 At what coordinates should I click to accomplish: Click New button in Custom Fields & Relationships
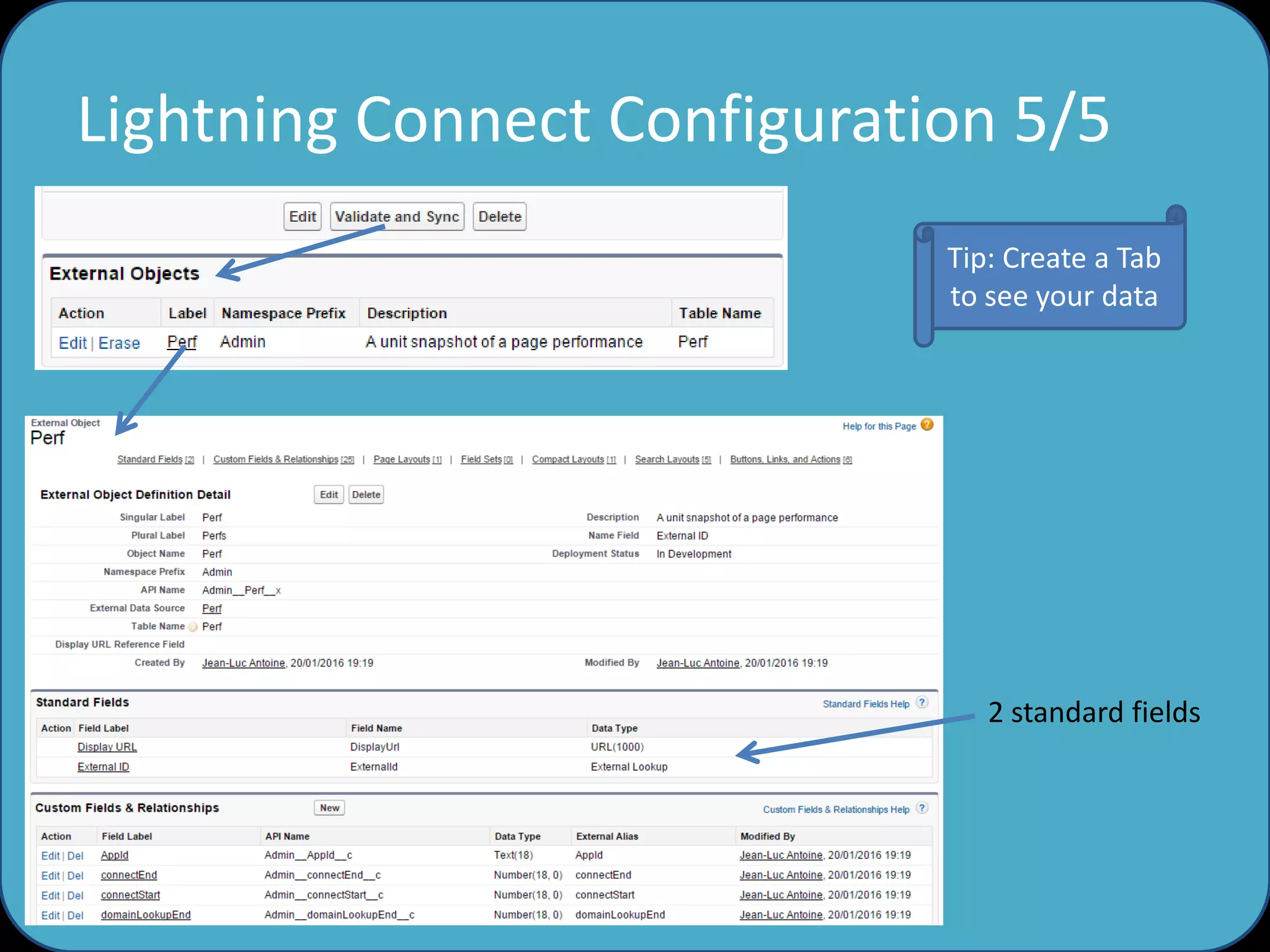pos(329,808)
